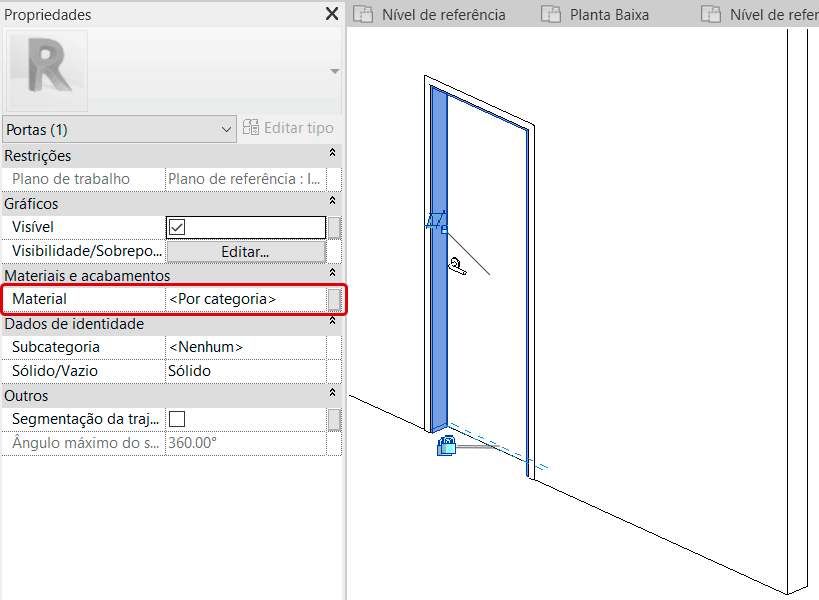Click the blue flip control on the door edge
The image size is (819, 600).
click(x=437, y=222)
